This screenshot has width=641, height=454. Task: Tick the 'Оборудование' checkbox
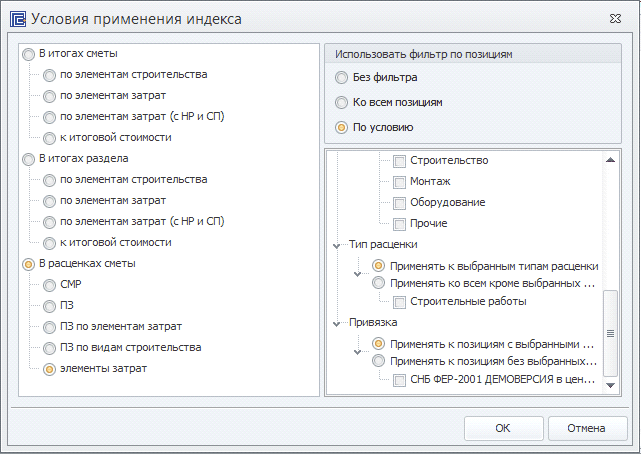pyautogui.click(x=400, y=203)
